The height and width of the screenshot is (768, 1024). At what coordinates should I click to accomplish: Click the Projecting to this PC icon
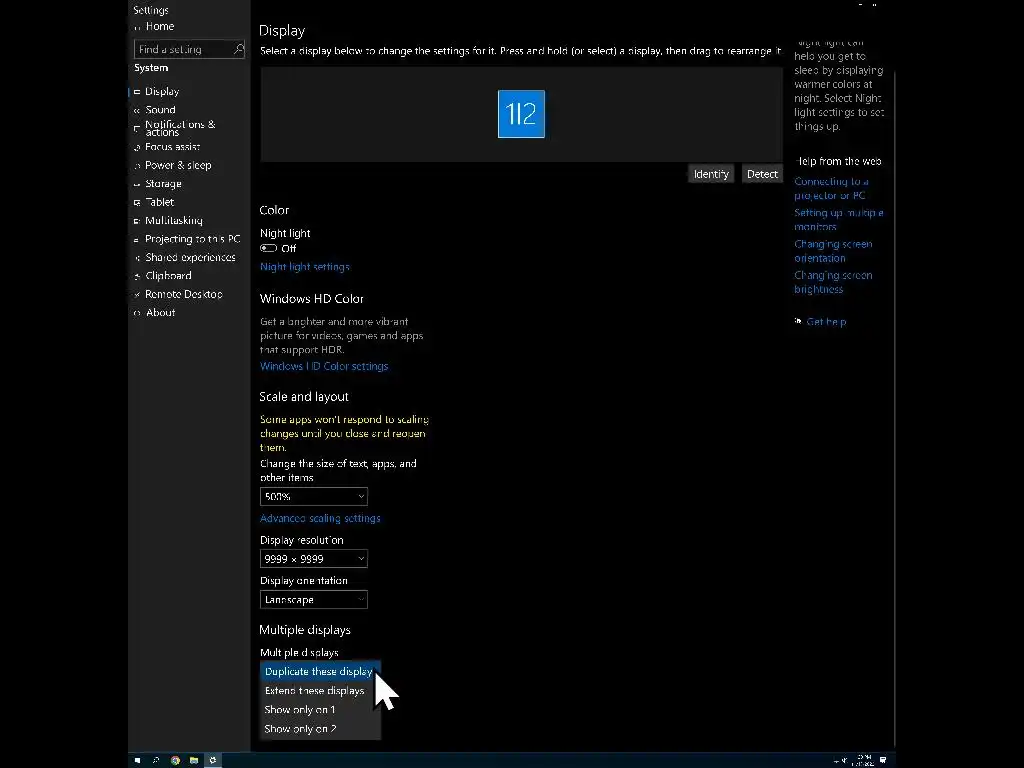tap(137, 240)
